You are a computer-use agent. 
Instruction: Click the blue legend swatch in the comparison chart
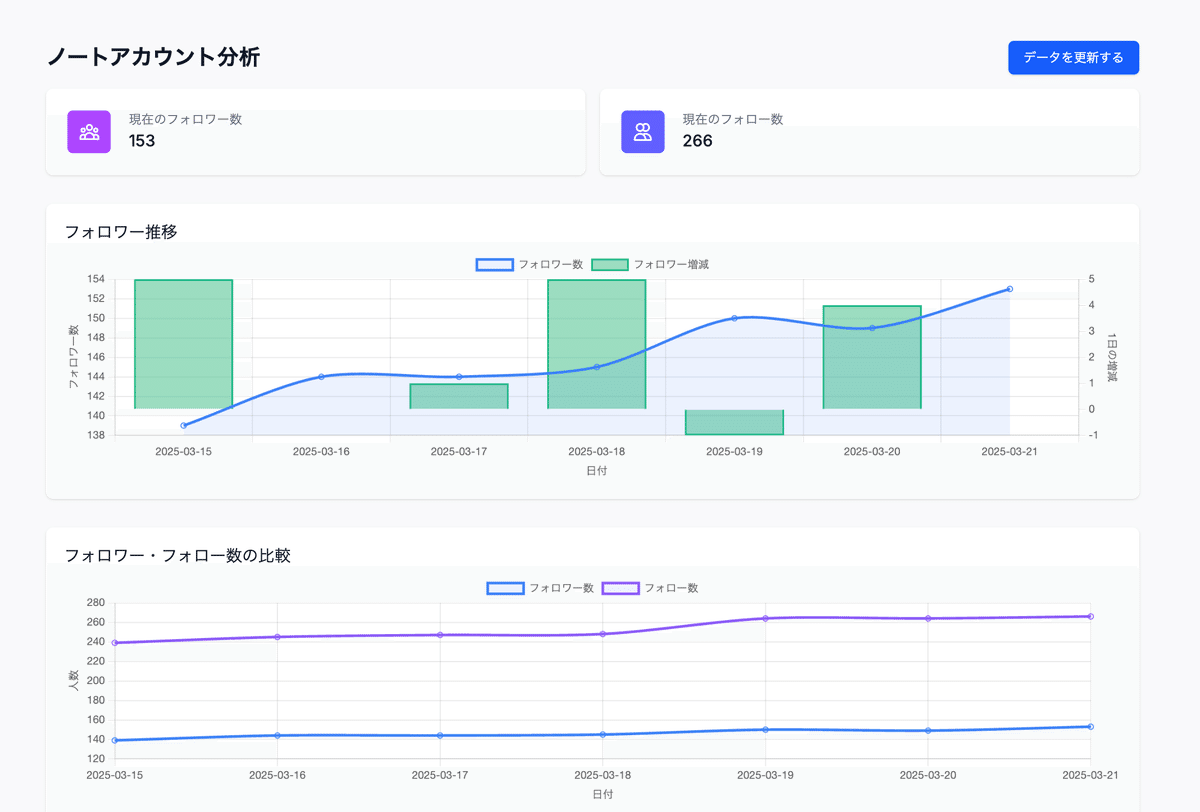(x=507, y=587)
